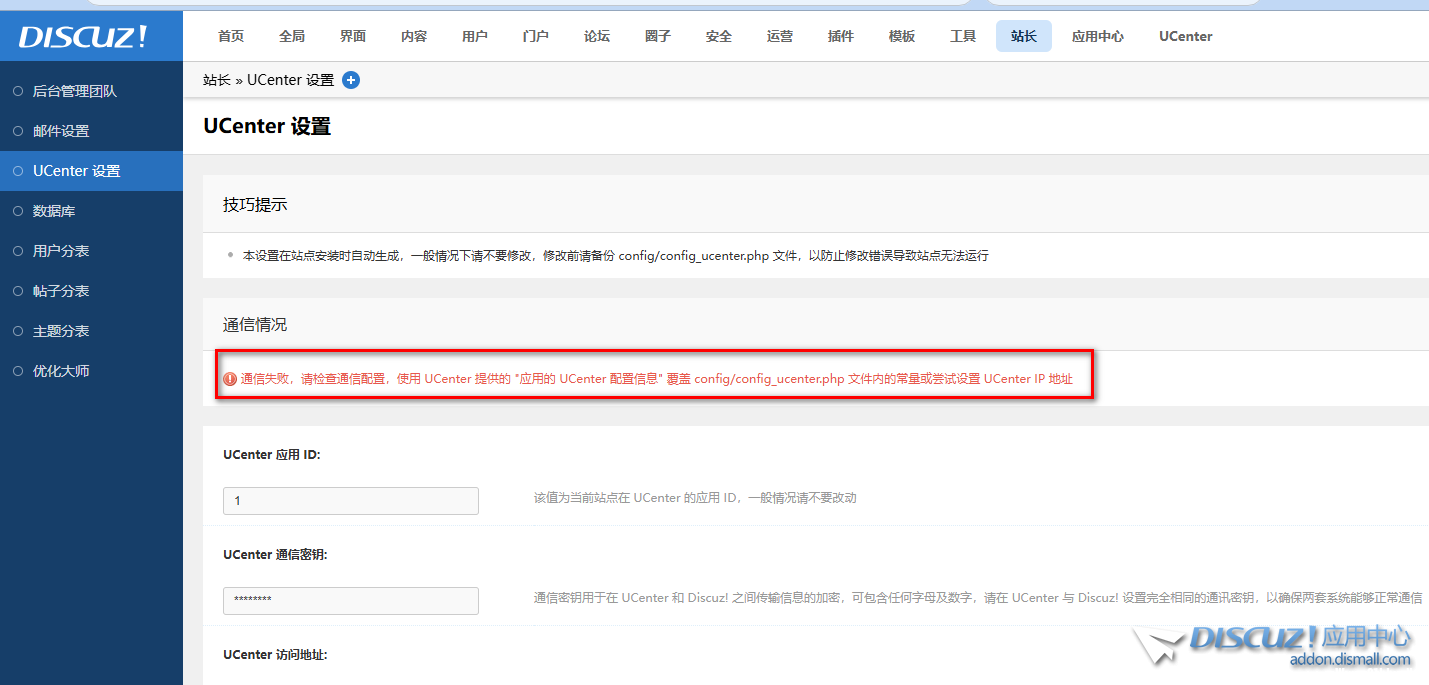Open 主题分表 in the sidebar
The width and height of the screenshot is (1429, 685).
point(61,331)
